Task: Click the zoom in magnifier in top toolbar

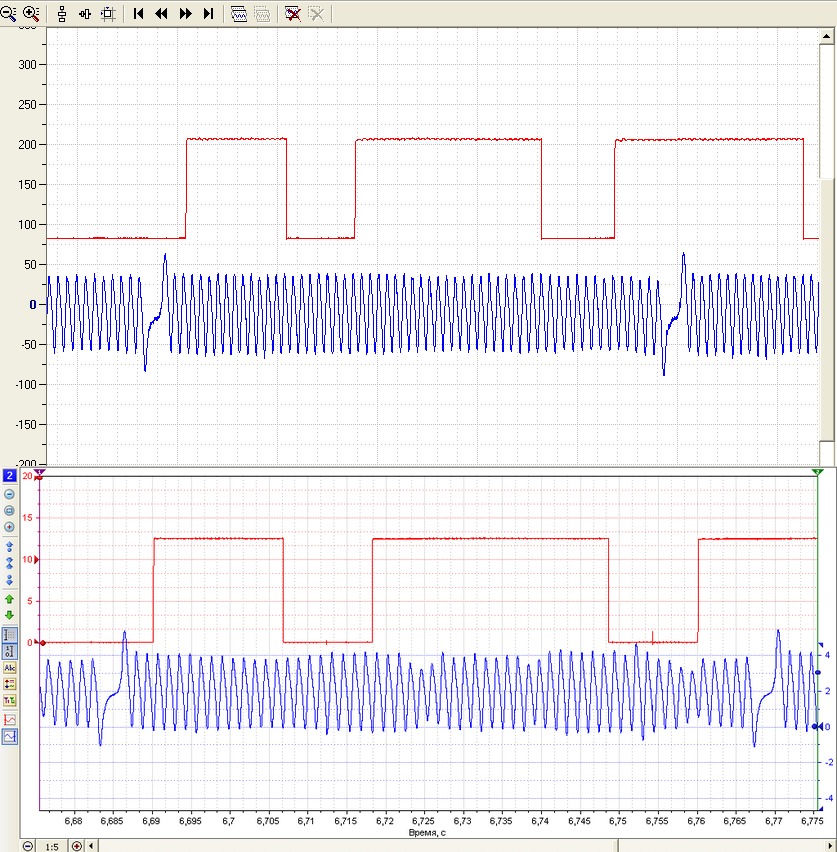Action: click(x=31, y=14)
